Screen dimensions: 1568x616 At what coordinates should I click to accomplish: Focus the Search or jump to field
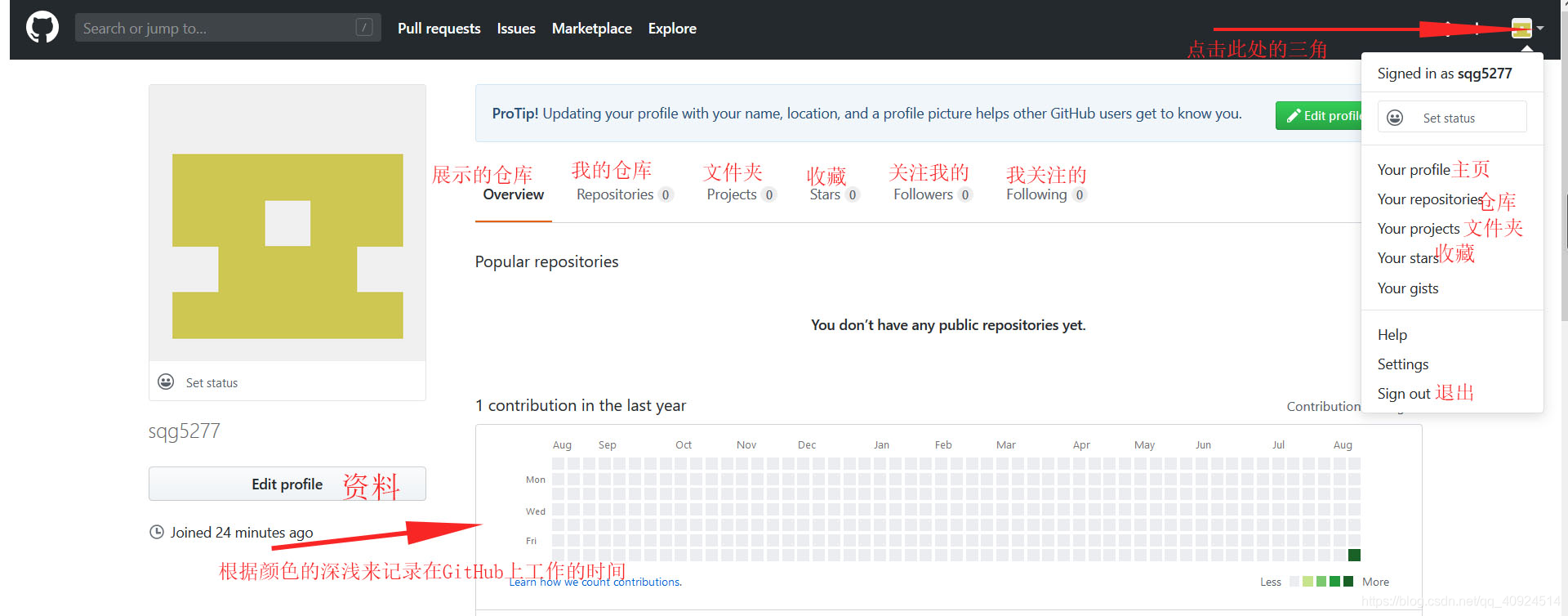(228, 28)
